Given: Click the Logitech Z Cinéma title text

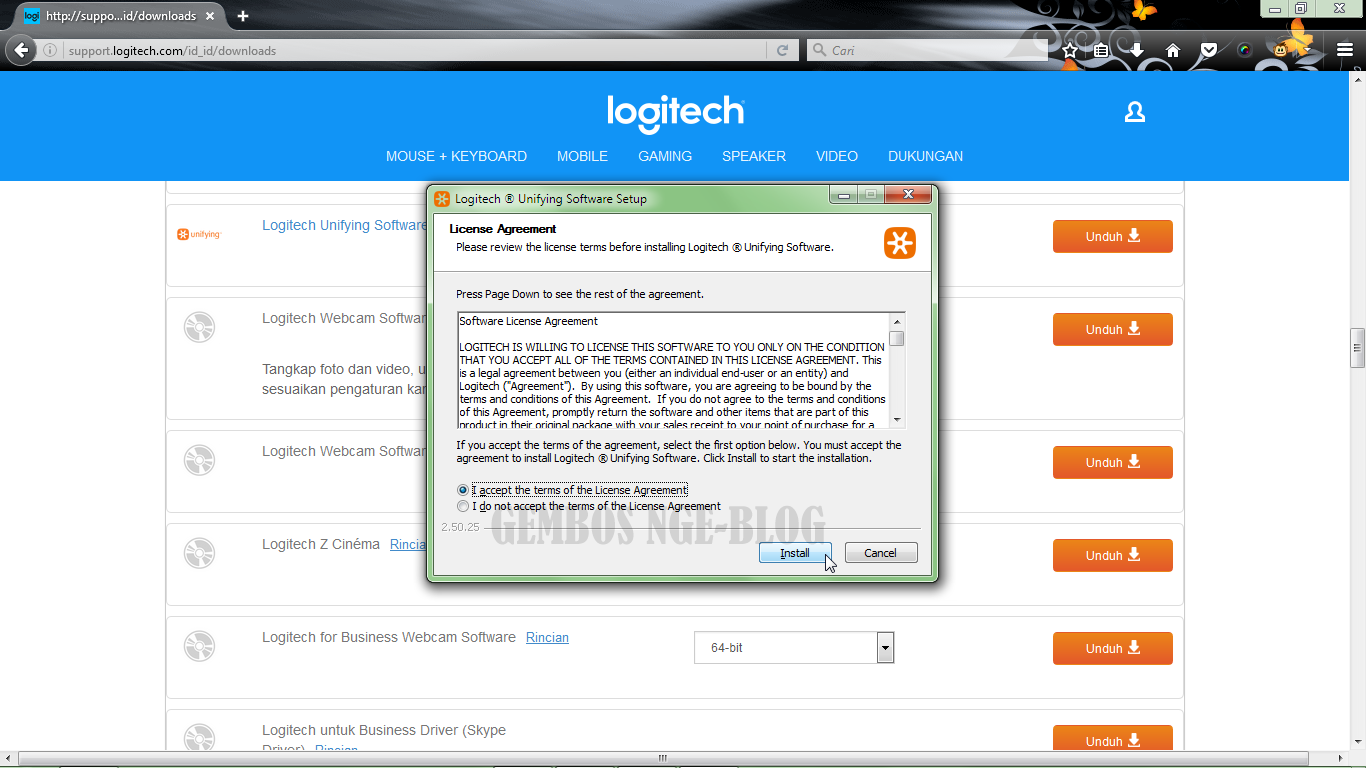Looking at the screenshot, I should [321, 544].
